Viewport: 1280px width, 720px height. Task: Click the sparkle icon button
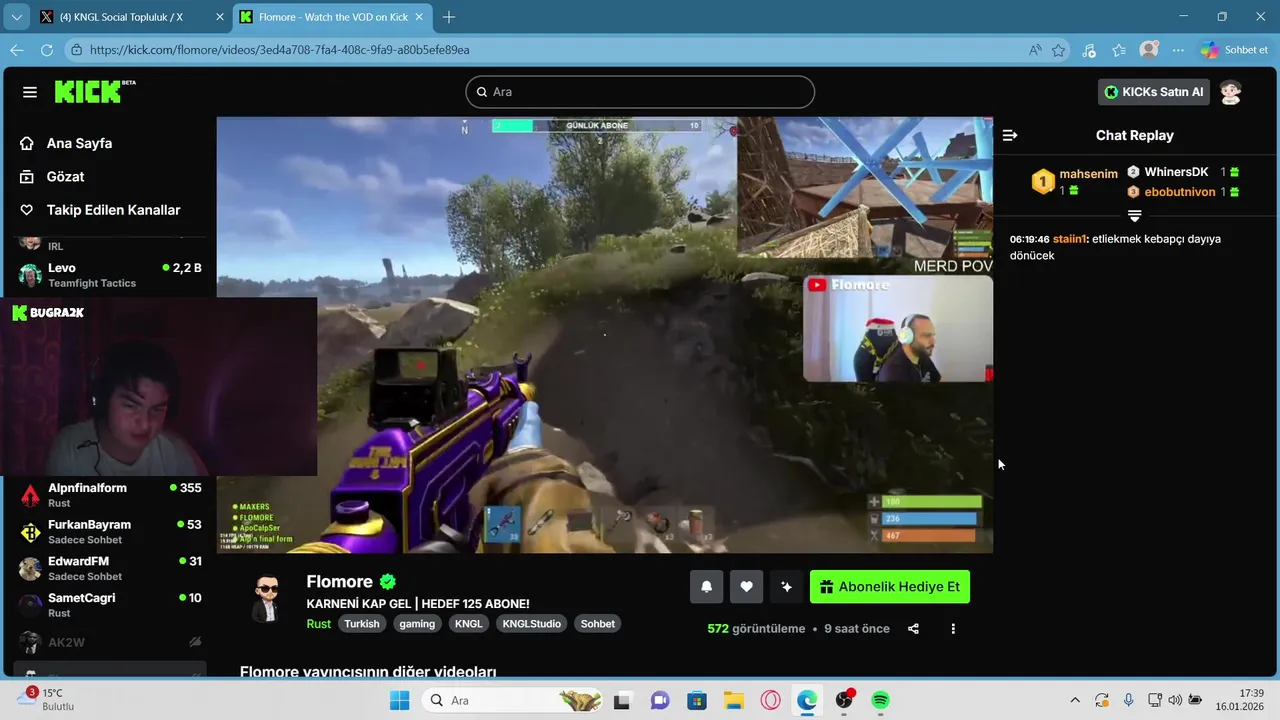786,587
